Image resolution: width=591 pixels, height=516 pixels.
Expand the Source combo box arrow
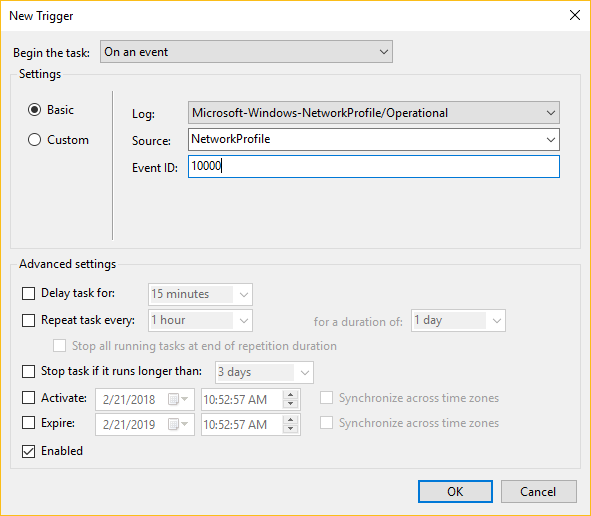tap(550, 139)
